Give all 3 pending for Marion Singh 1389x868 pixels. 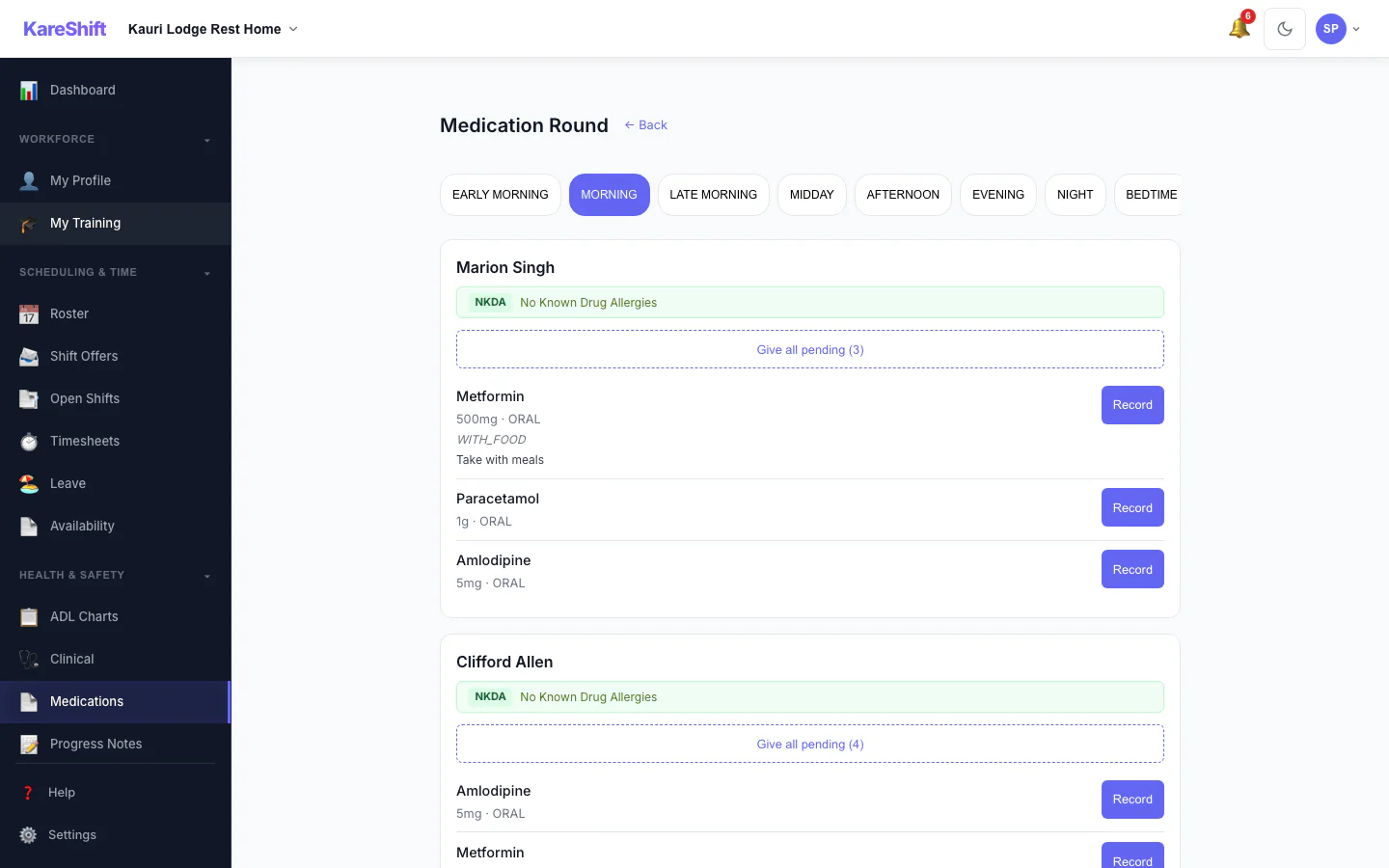(x=810, y=349)
